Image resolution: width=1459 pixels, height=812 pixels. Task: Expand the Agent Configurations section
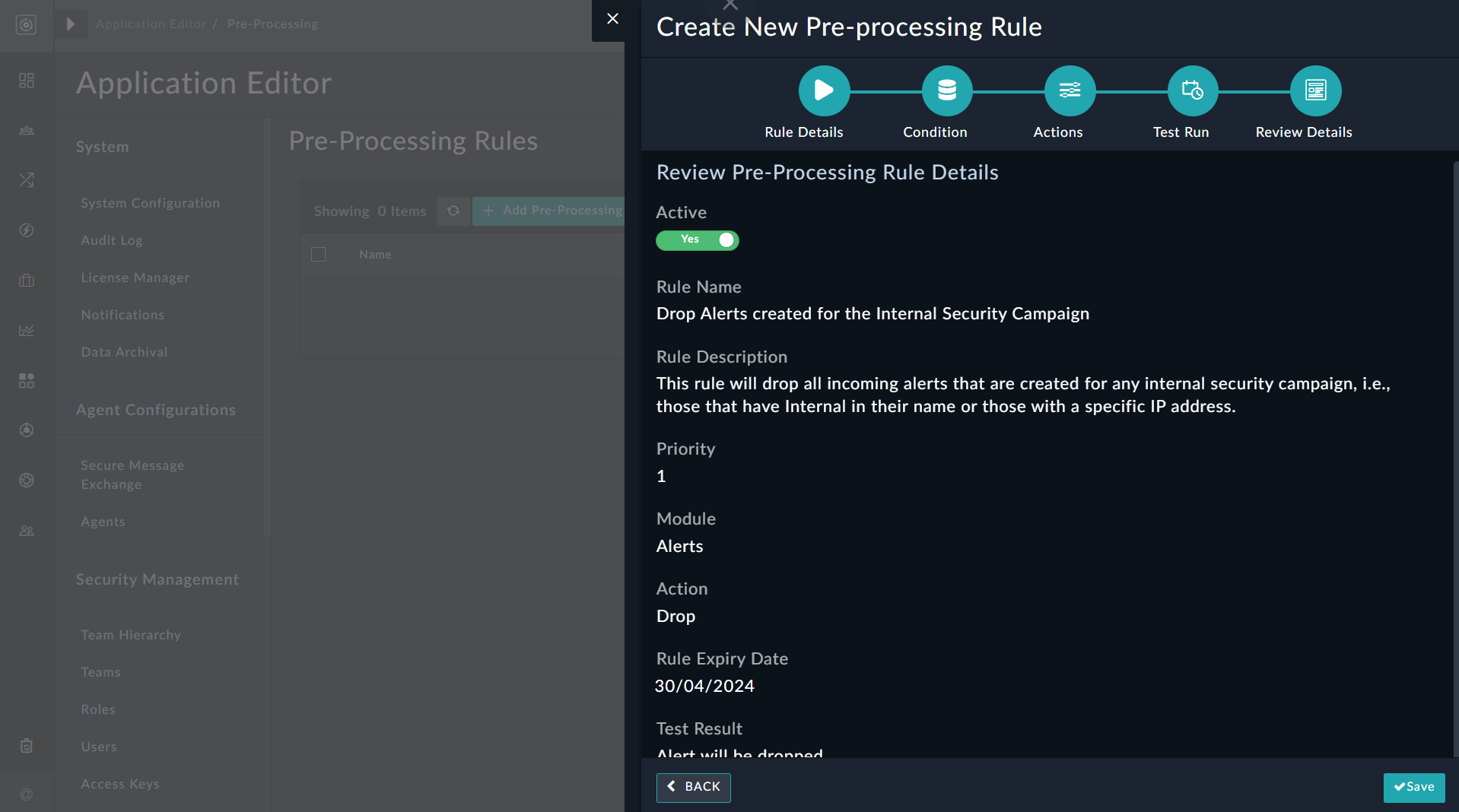155,409
